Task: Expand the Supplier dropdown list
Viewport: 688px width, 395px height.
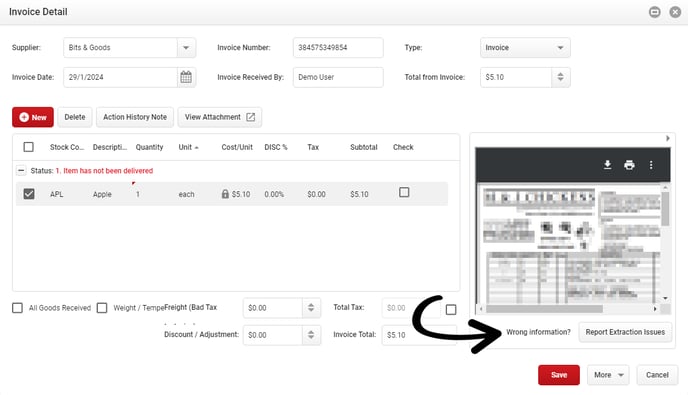Action: [x=186, y=47]
